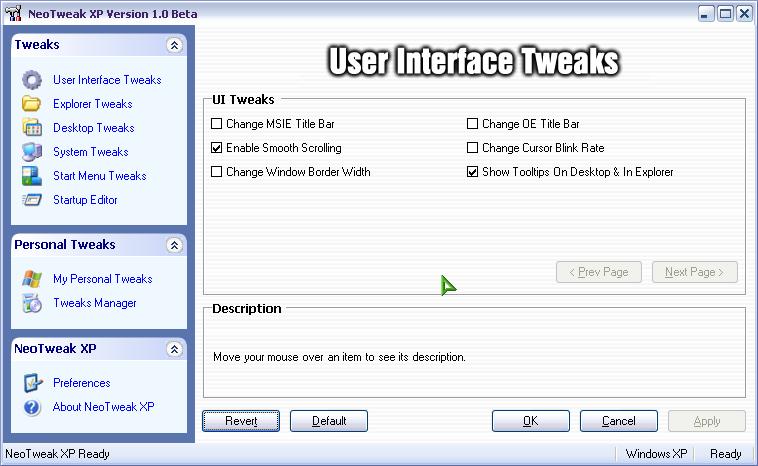Click the Prev Page button

[599, 272]
